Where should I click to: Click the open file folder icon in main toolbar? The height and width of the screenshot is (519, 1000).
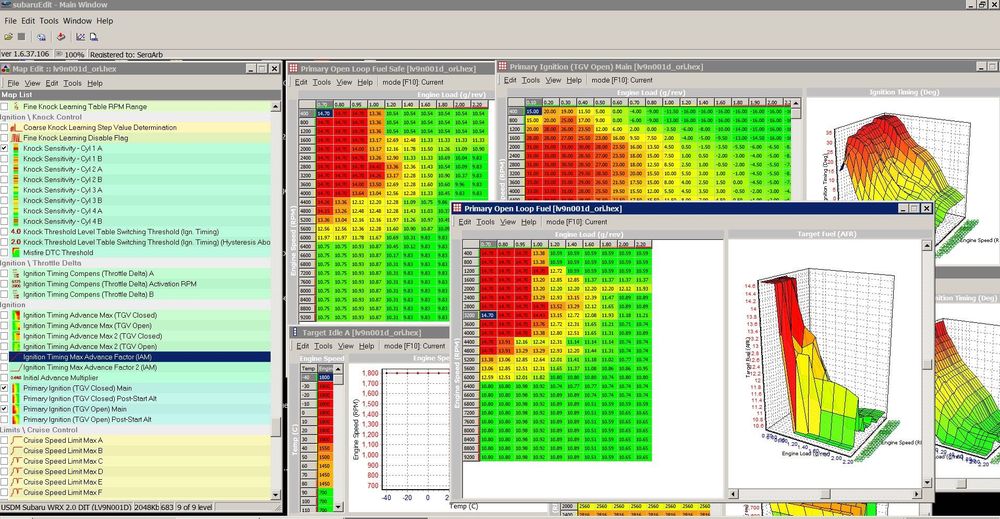coord(8,37)
